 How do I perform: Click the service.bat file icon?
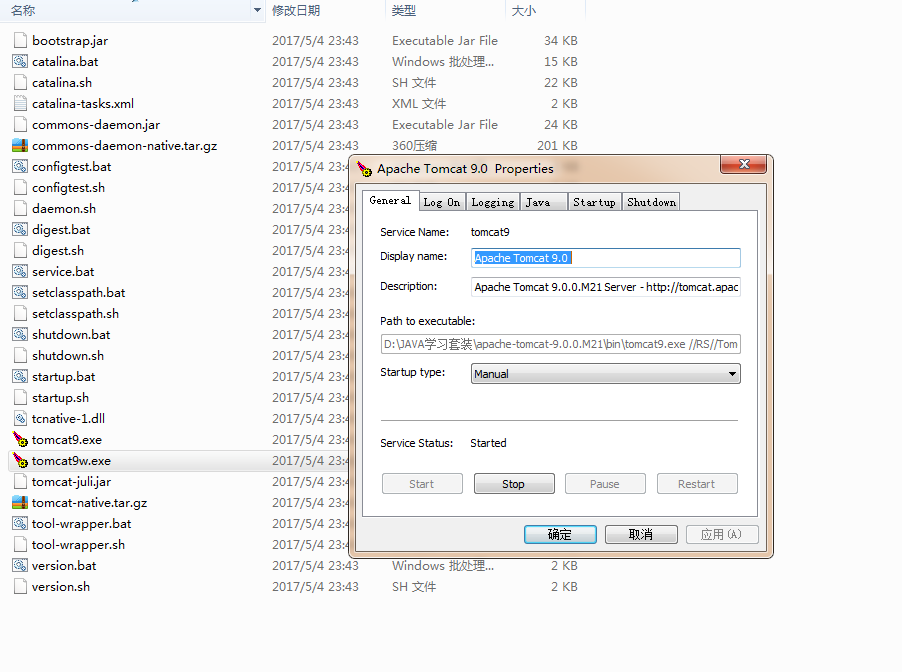20,272
